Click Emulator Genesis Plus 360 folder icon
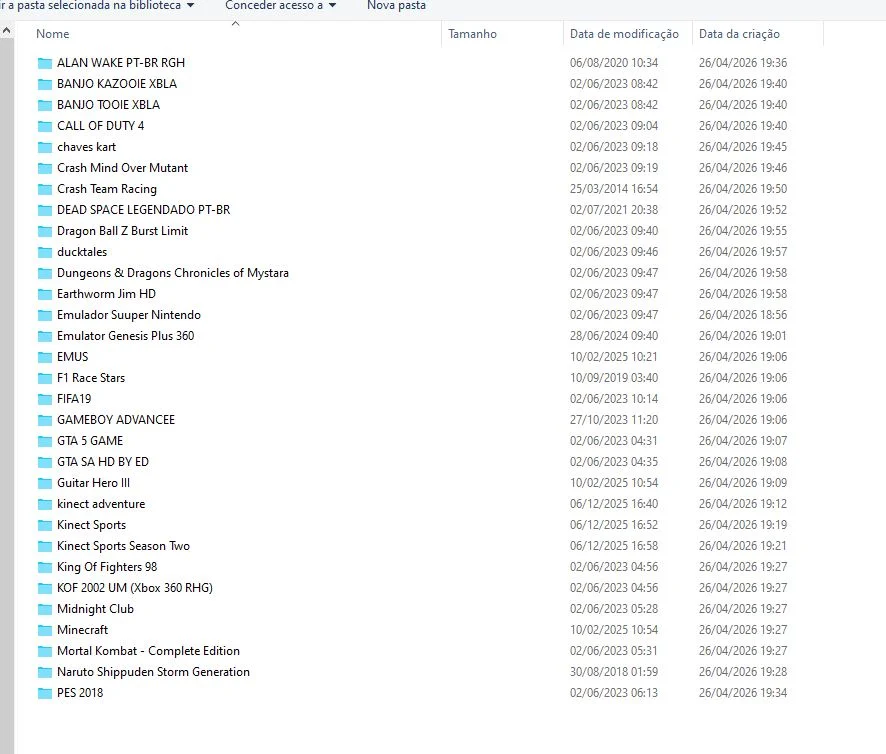 [45, 336]
